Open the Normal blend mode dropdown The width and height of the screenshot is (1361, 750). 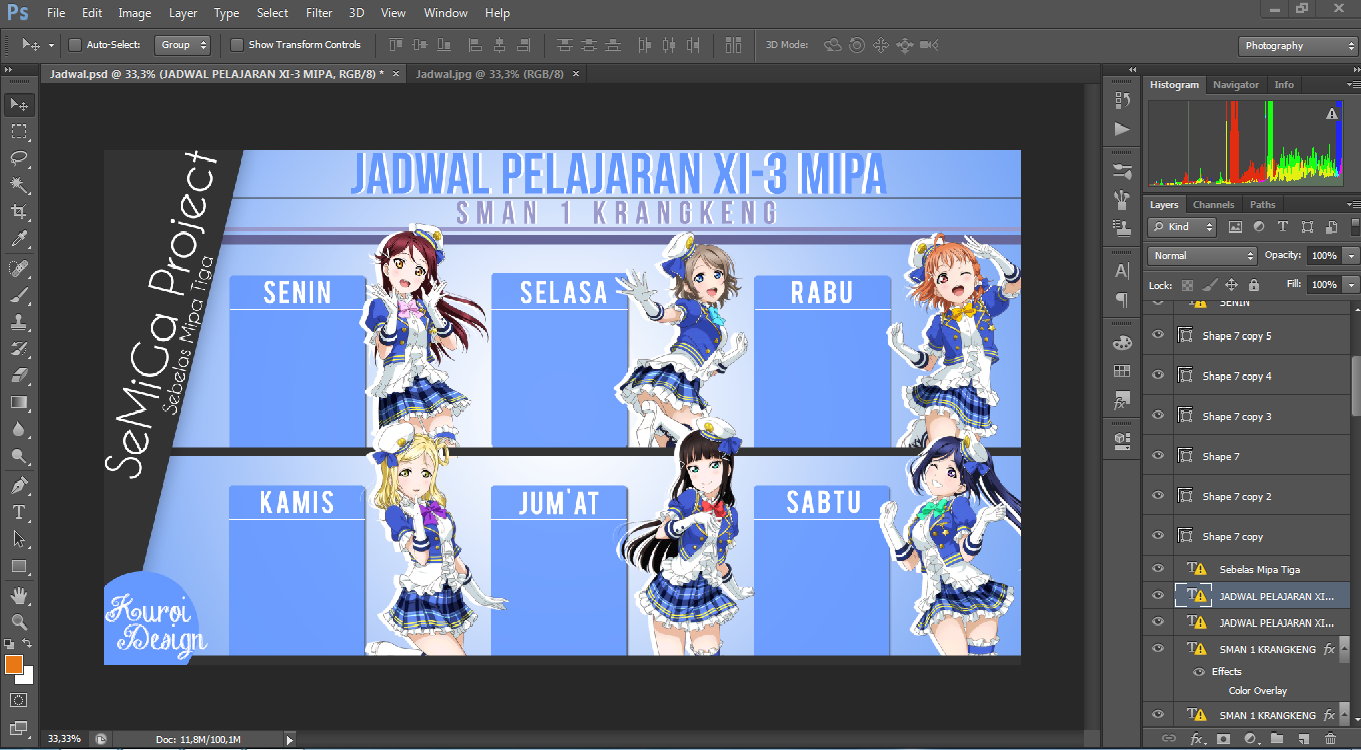point(1202,256)
